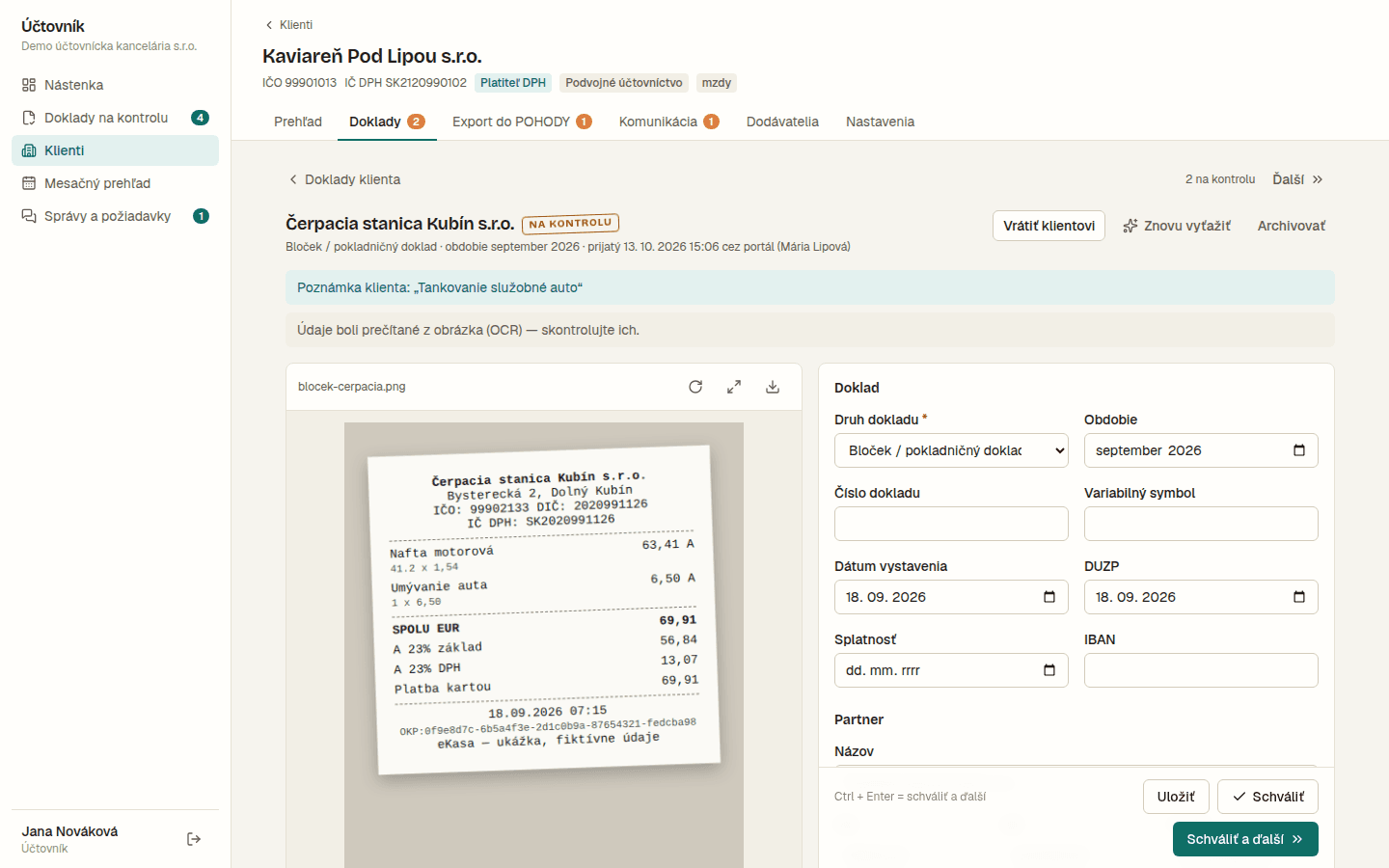Screen dimensions: 1389x868
Task: Open the Komunikácia tab
Action: click(669, 122)
